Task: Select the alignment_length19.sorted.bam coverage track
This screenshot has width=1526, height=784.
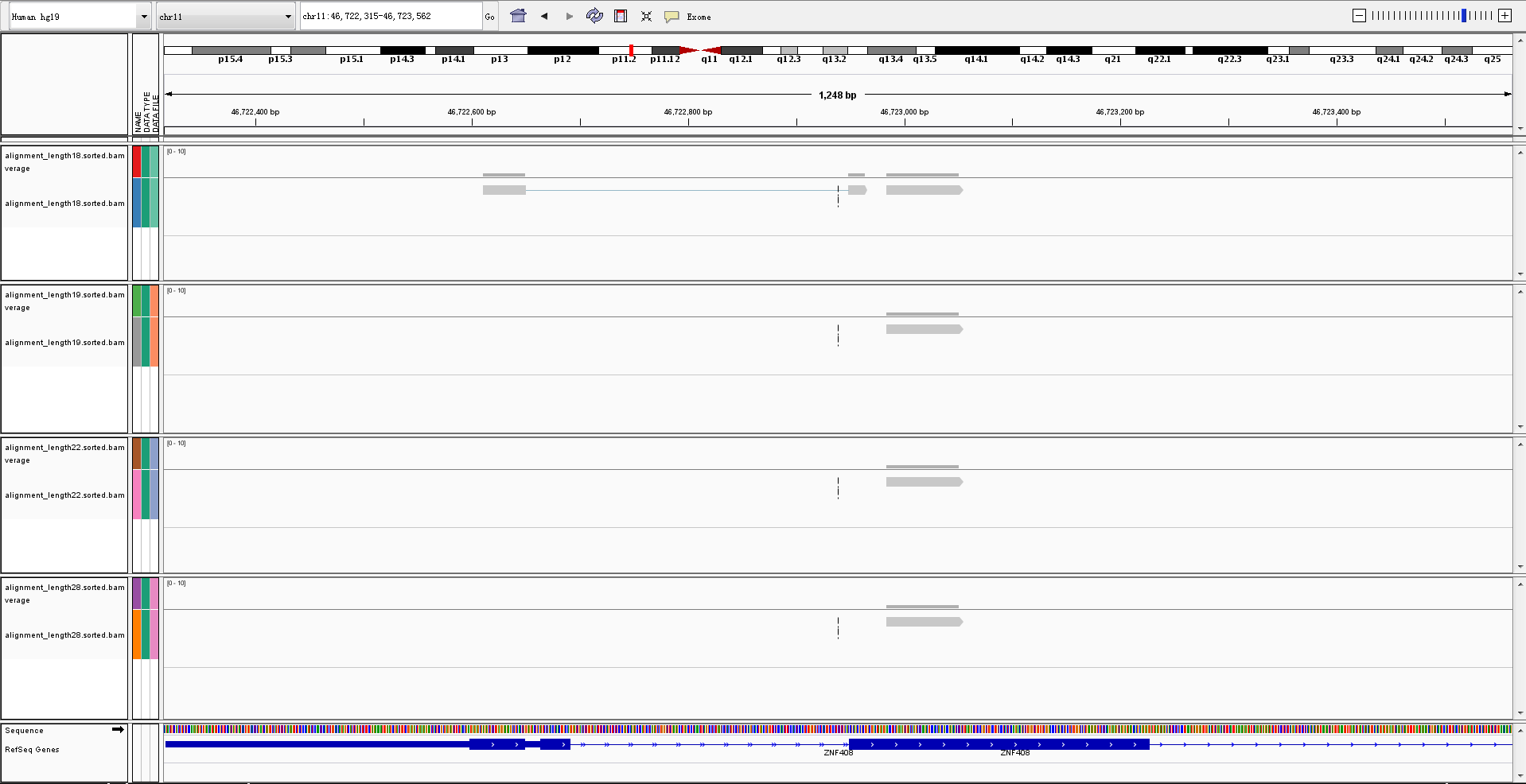Action: click(x=64, y=301)
